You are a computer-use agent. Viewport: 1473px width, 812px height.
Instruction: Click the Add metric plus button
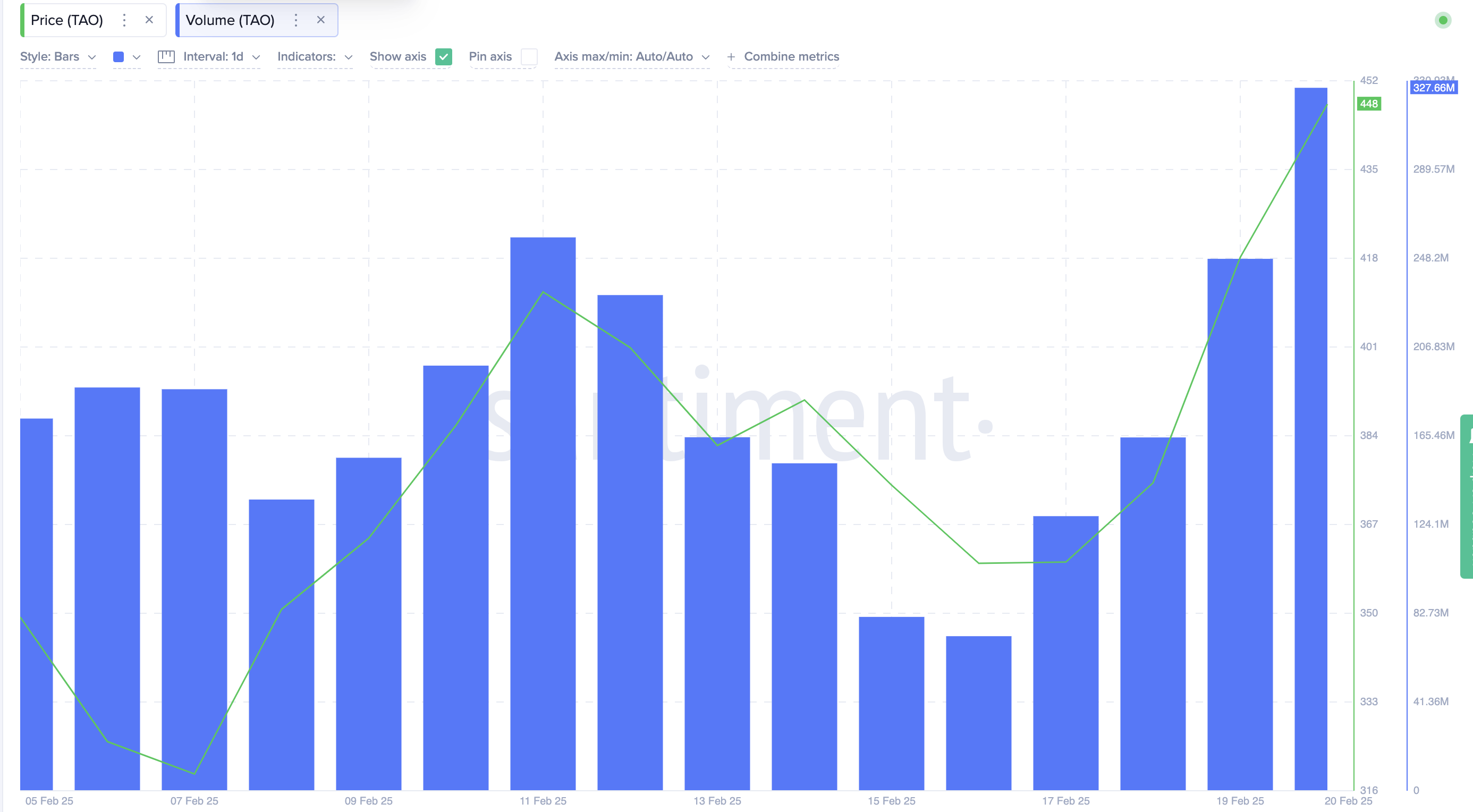731,56
